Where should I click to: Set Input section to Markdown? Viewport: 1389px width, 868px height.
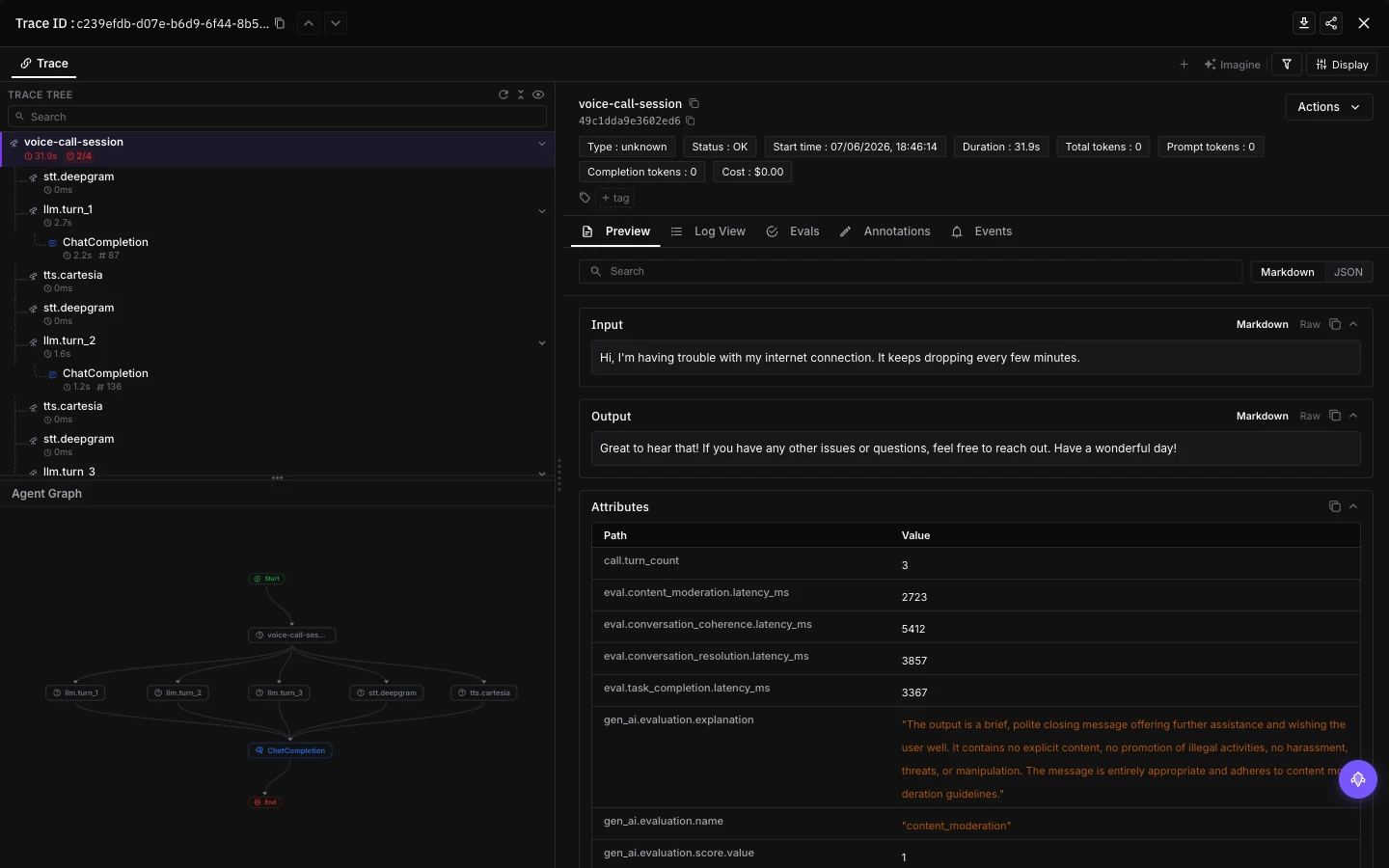pyautogui.click(x=1262, y=325)
